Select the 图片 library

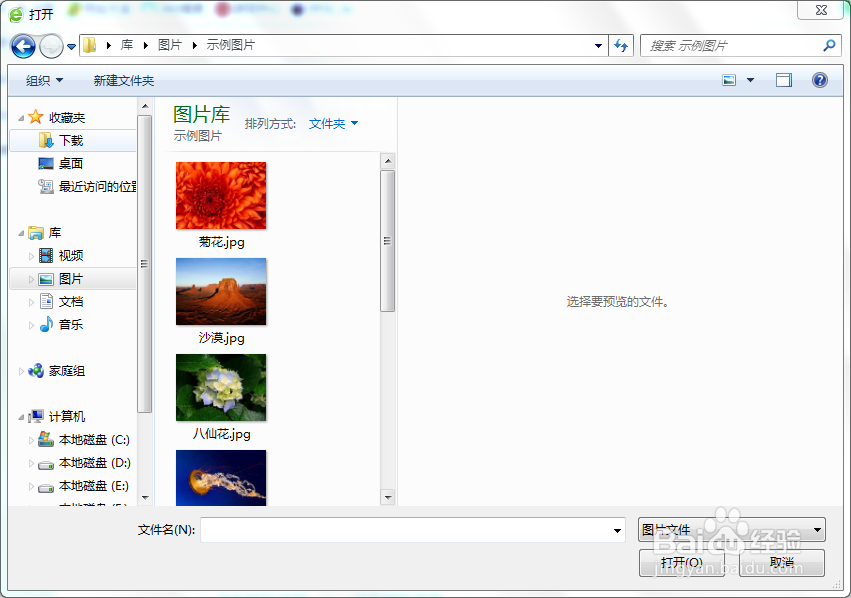click(x=71, y=279)
